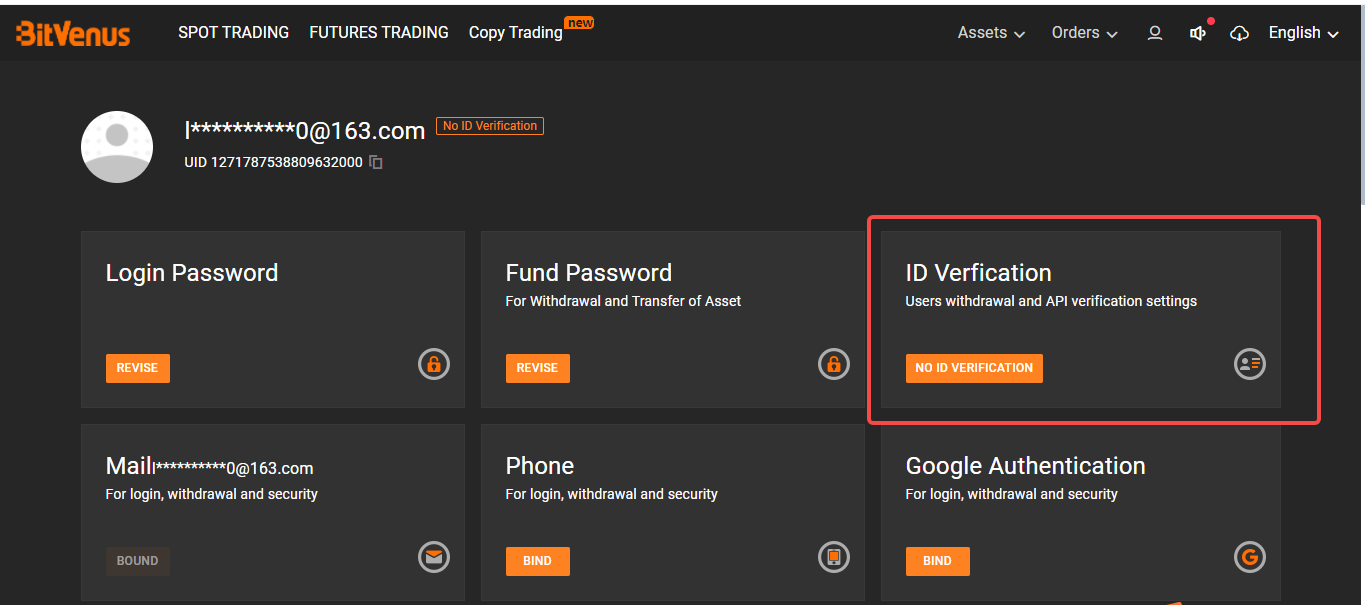
Task: Click the BOUND button under Mail
Action: tap(138, 561)
